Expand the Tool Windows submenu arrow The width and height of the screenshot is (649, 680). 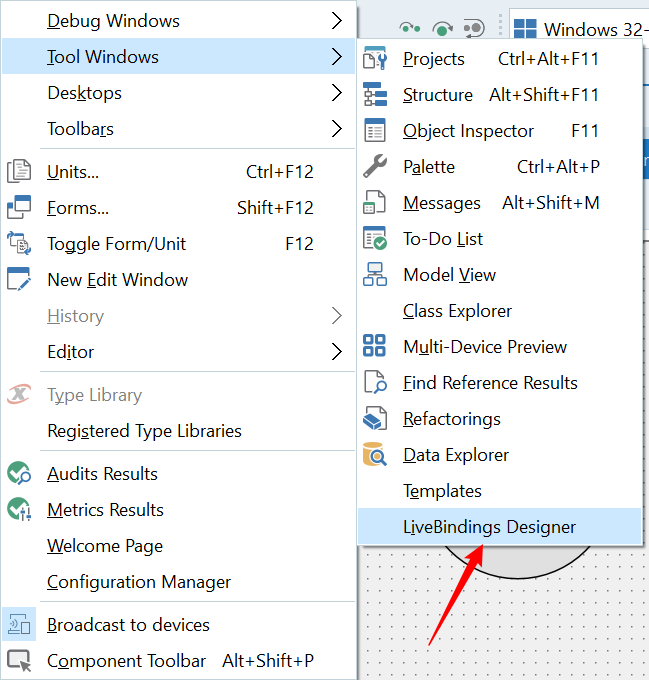337,56
